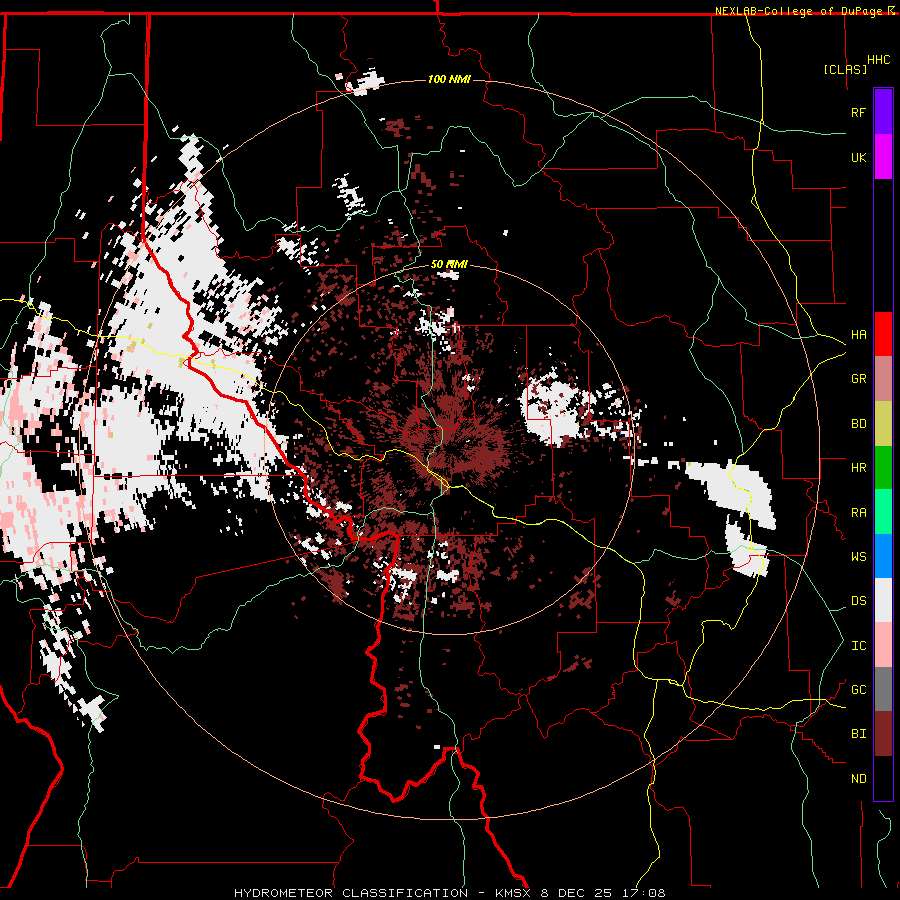Click the BI dark red legend swatch

click(x=883, y=734)
